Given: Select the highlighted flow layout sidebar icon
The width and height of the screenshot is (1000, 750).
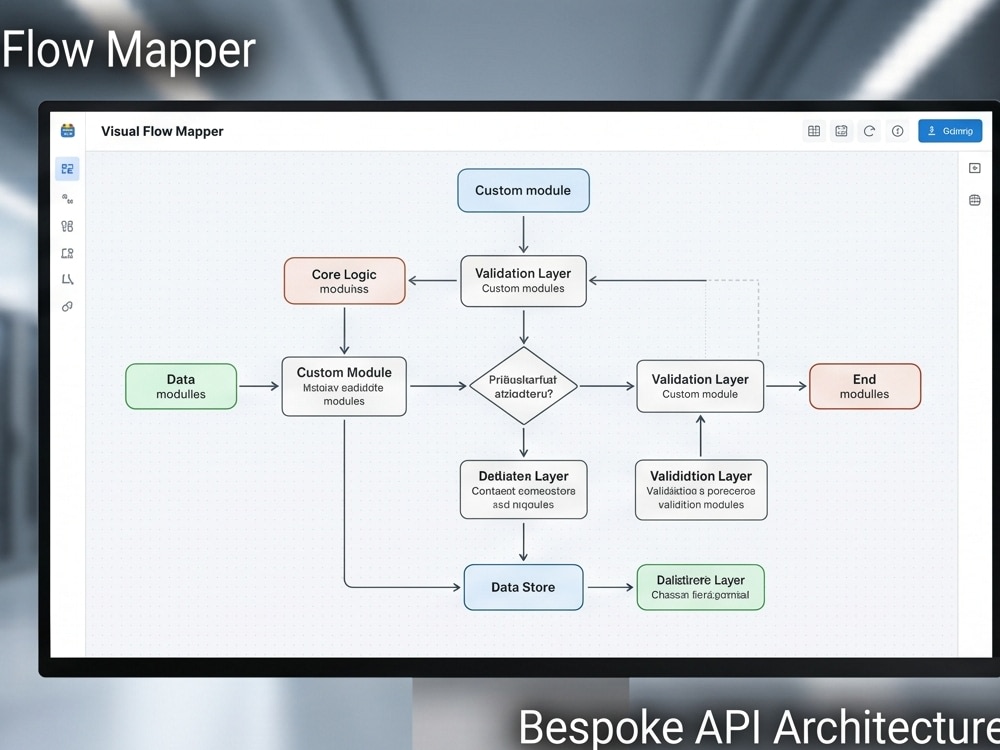Looking at the screenshot, I should [67, 169].
